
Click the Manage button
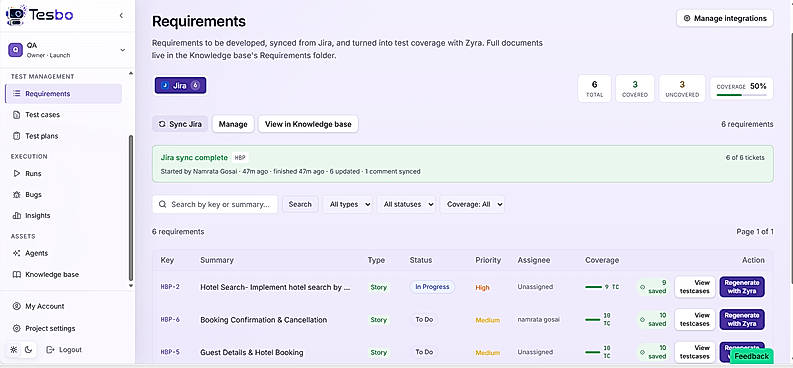pos(233,124)
